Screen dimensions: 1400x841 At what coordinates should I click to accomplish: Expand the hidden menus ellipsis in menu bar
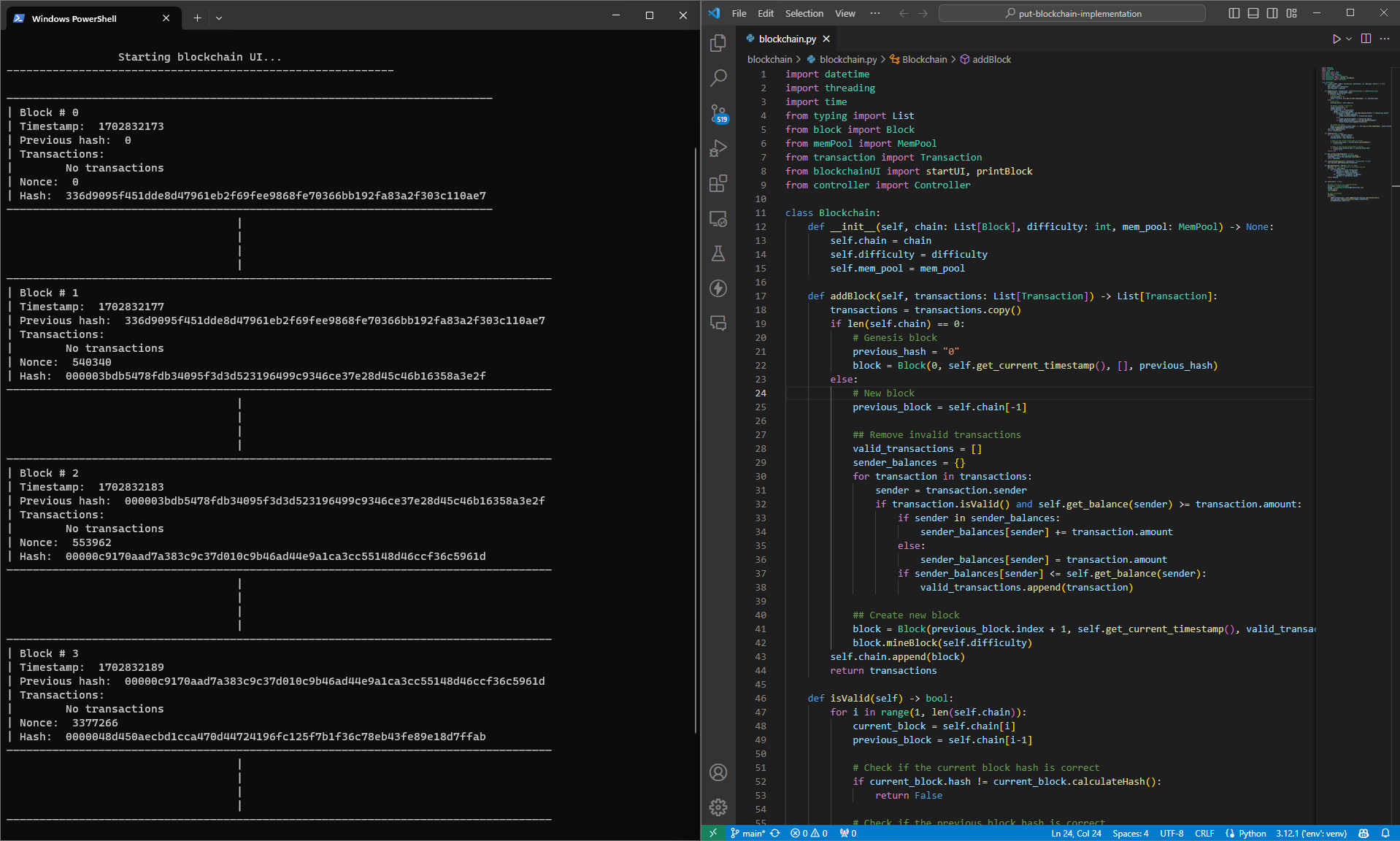coord(875,13)
